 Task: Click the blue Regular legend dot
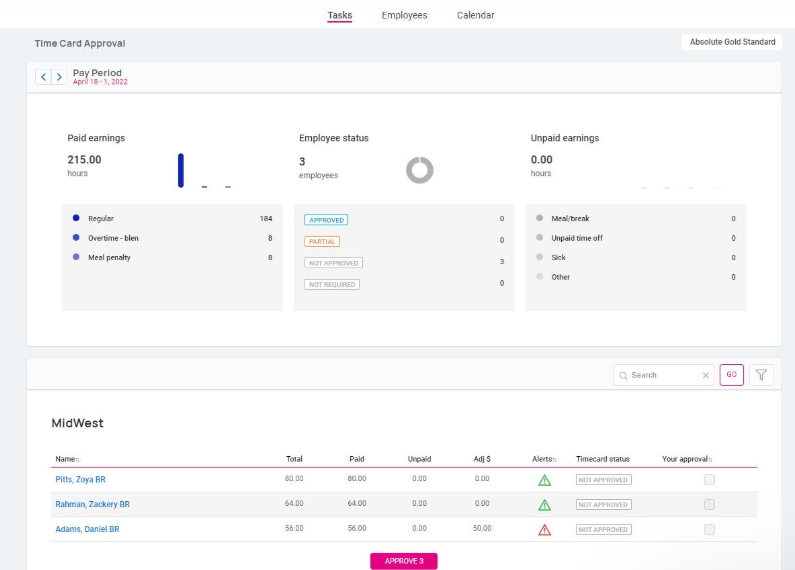point(76,218)
